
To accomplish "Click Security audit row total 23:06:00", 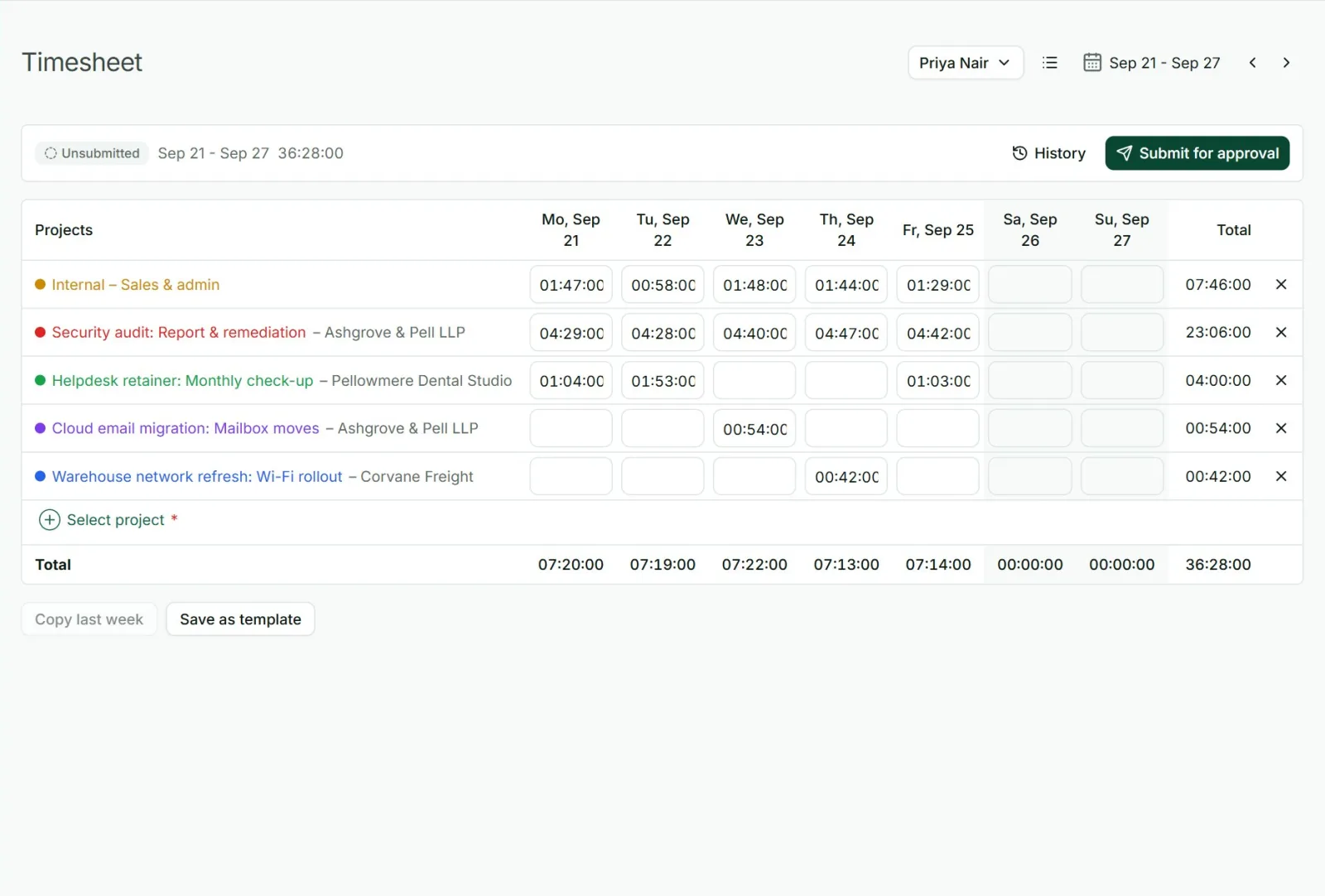I will point(1218,332).
